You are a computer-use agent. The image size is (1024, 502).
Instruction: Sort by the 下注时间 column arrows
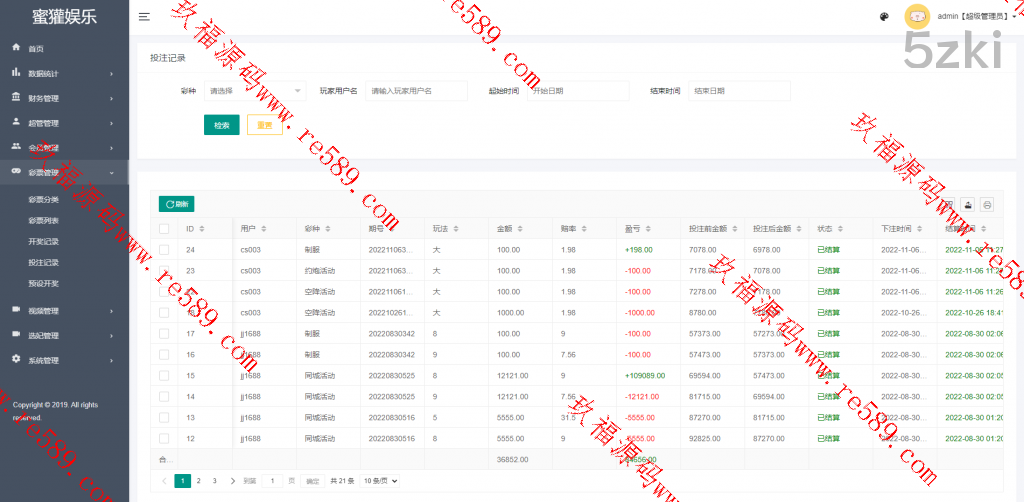click(920, 229)
